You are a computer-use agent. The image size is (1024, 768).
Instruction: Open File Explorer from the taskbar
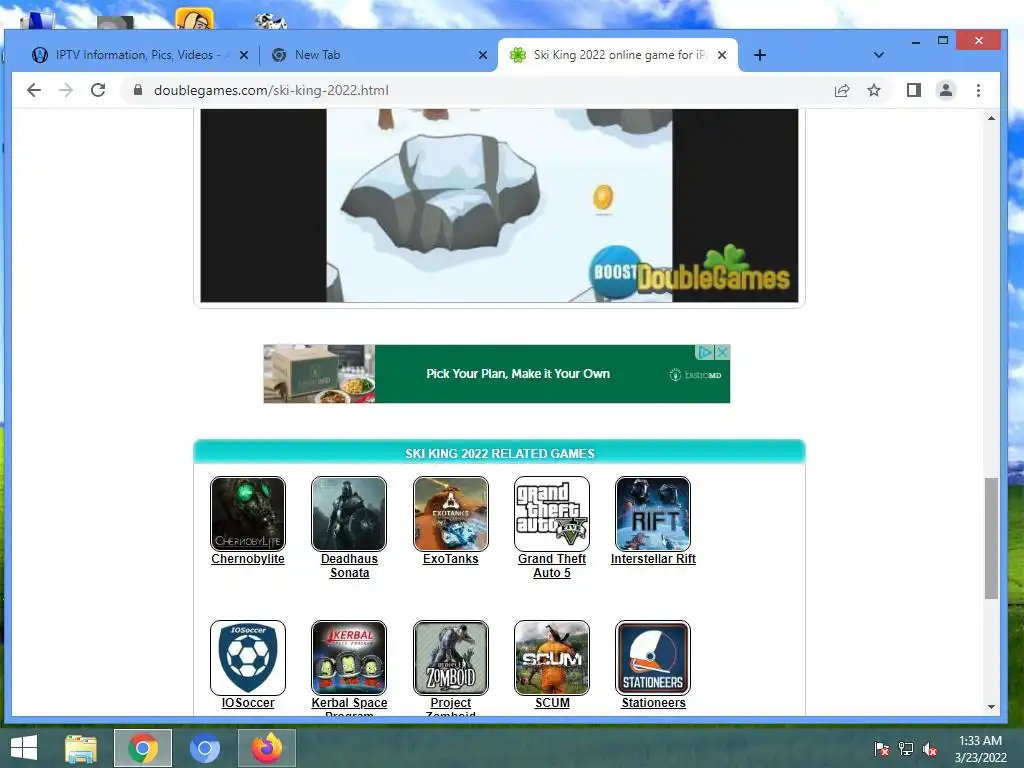tap(80, 748)
